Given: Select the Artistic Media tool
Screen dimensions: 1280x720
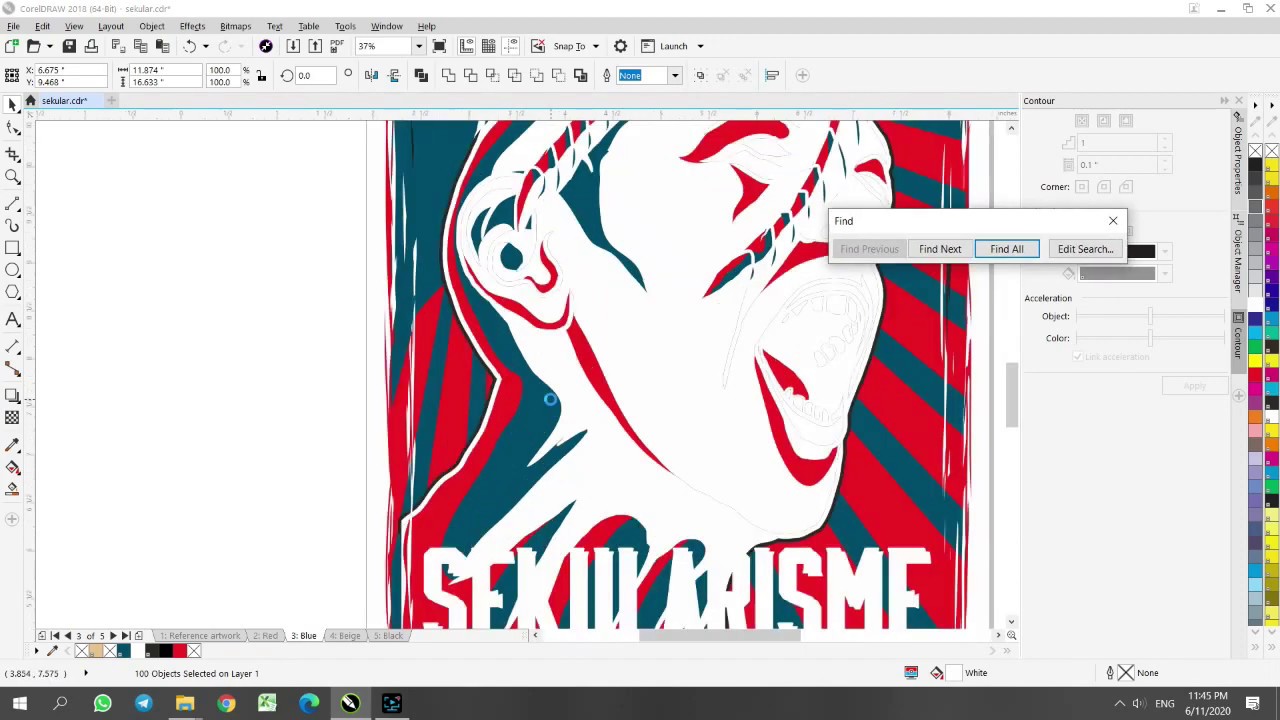Looking at the screenshot, I should pyautogui.click(x=12, y=226).
